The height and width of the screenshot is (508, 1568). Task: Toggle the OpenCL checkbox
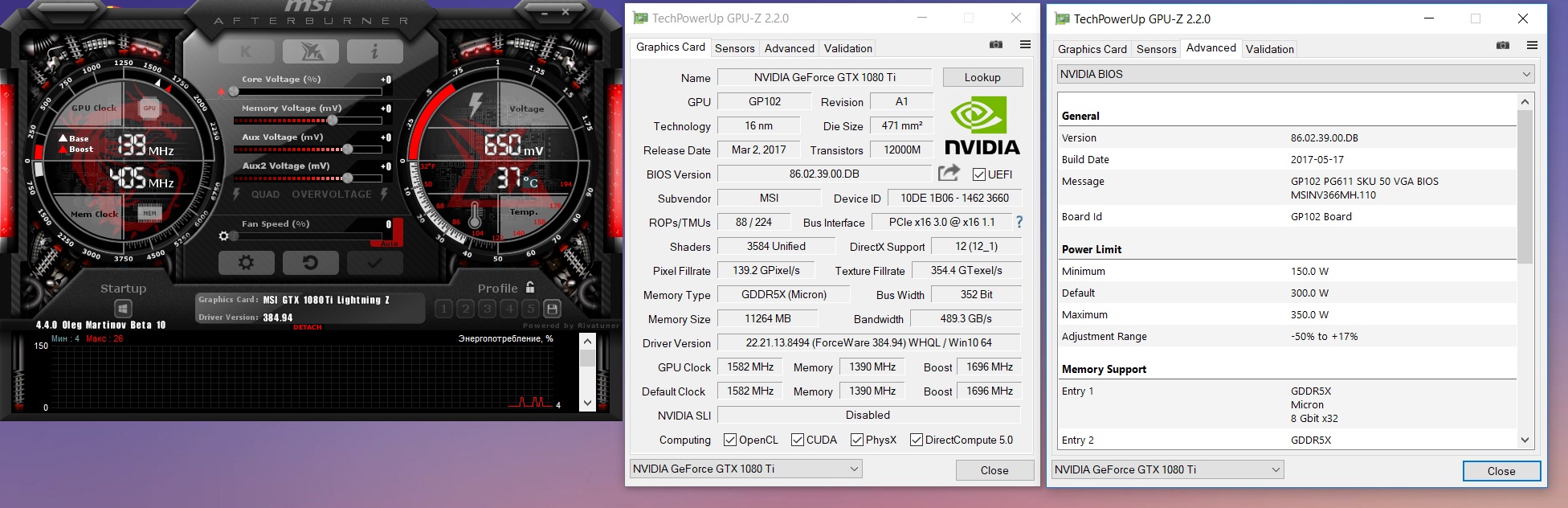coord(729,440)
